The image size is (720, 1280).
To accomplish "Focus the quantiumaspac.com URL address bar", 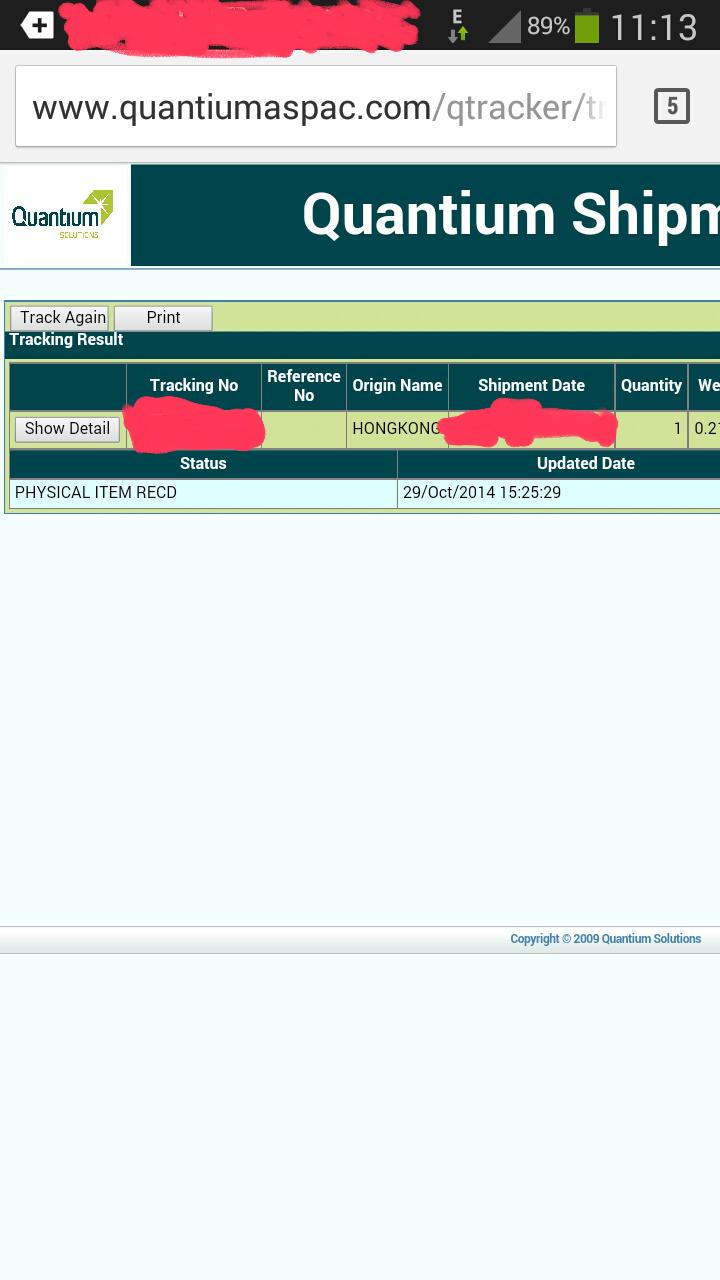I will (316, 106).
